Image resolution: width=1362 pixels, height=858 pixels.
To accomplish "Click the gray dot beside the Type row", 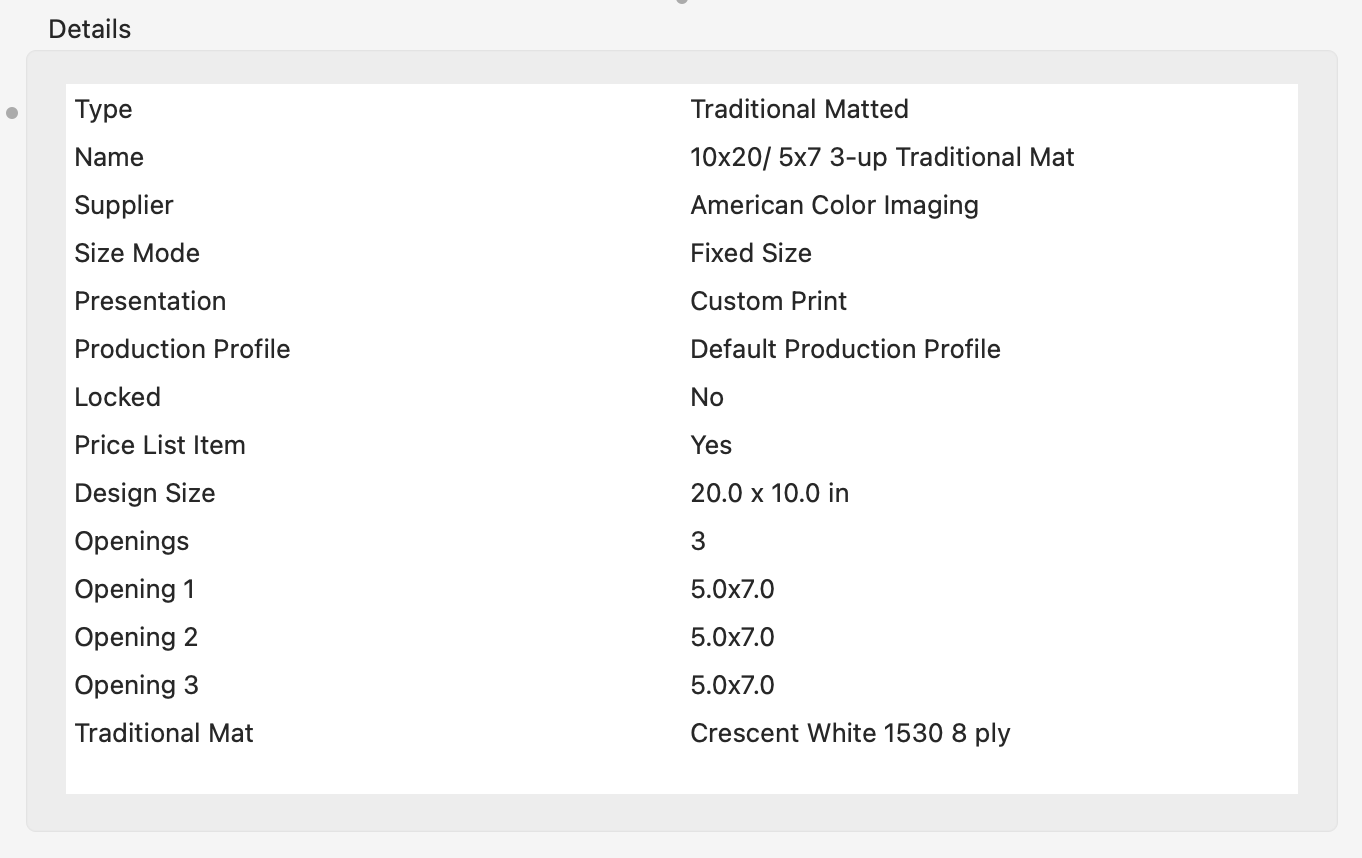I will [x=12, y=113].
